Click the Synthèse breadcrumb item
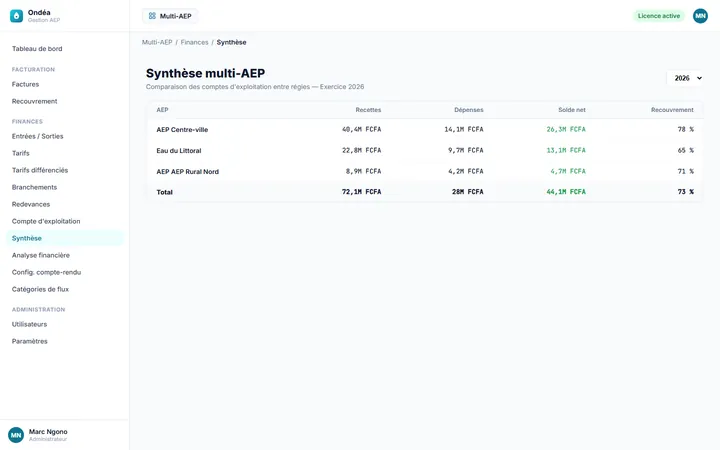Screen dimensions: 720x450 click(231, 42)
